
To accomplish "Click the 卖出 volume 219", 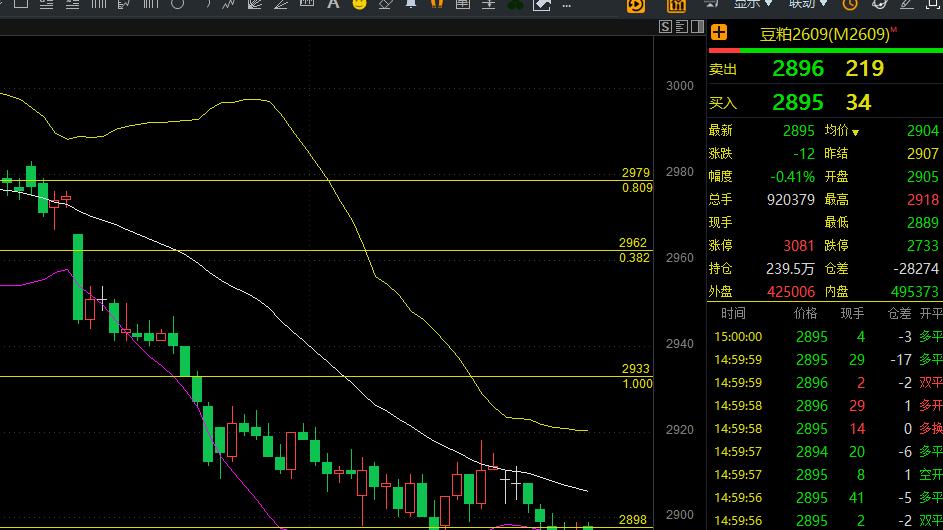I will [x=865, y=69].
